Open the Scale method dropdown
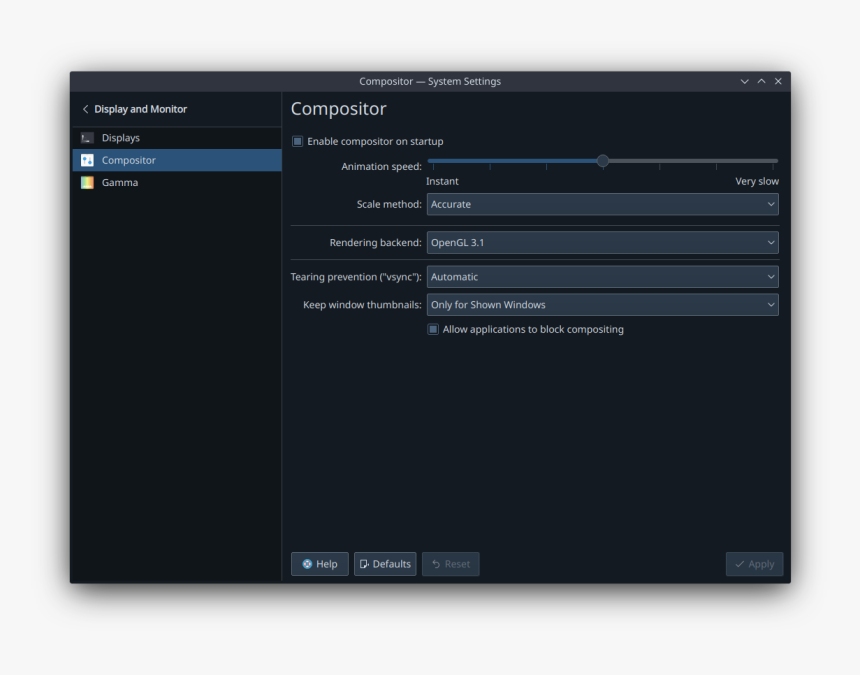 click(x=602, y=204)
